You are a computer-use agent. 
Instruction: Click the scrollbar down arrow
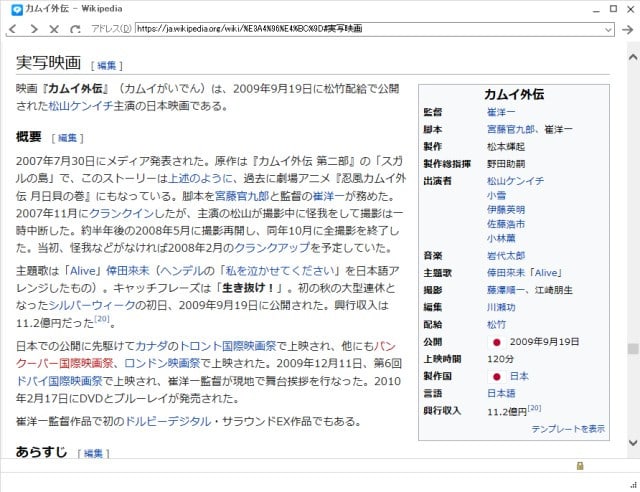pos(633,443)
